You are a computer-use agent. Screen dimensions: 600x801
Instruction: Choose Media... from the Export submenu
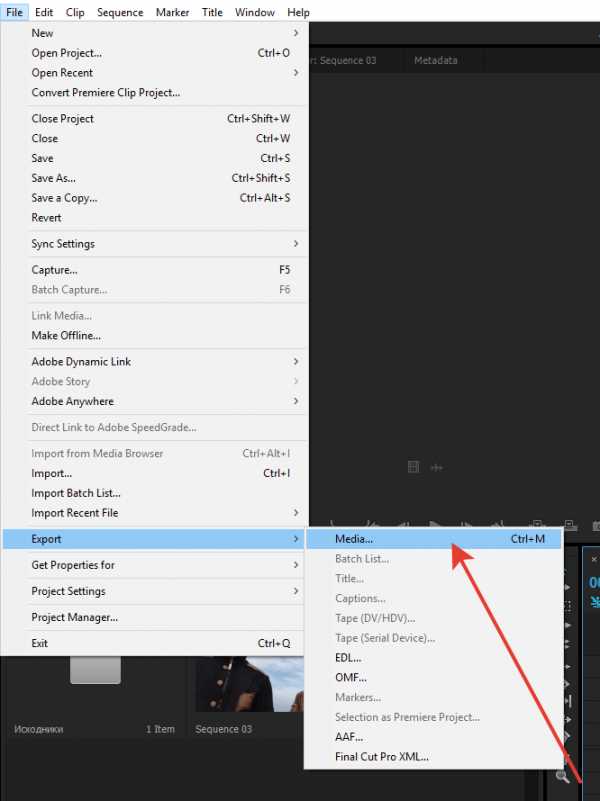point(354,539)
